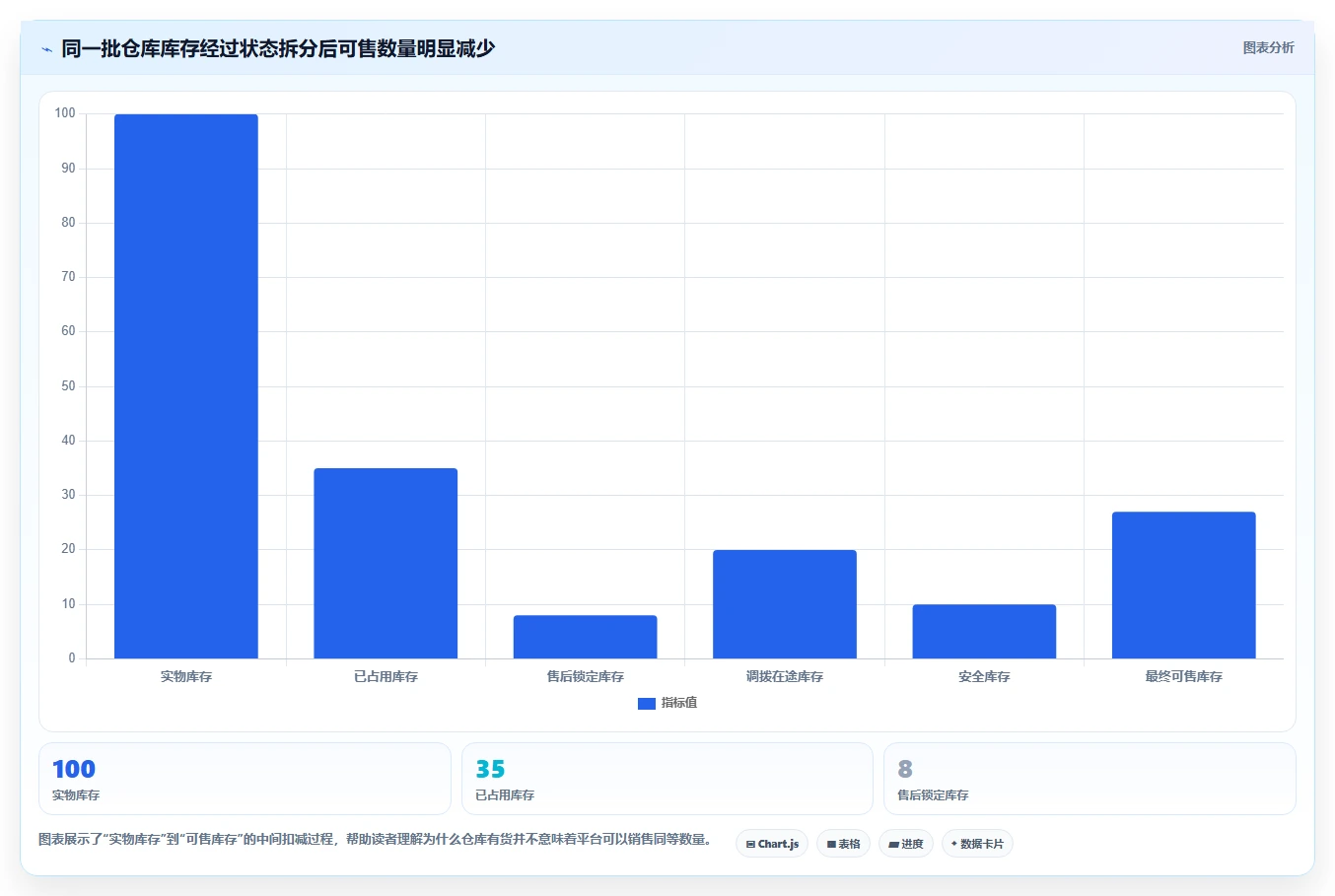The height and width of the screenshot is (896, 1335).
Task: Select the 进度 tag chip
Action: [x=906, y=844]
